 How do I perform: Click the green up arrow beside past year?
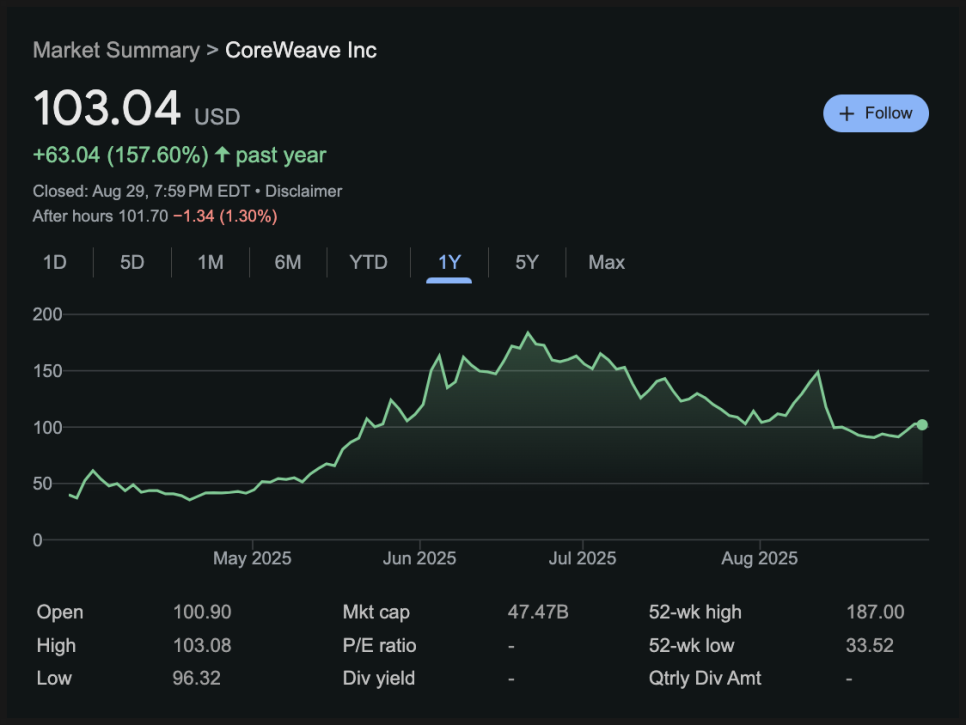(222, 155)
